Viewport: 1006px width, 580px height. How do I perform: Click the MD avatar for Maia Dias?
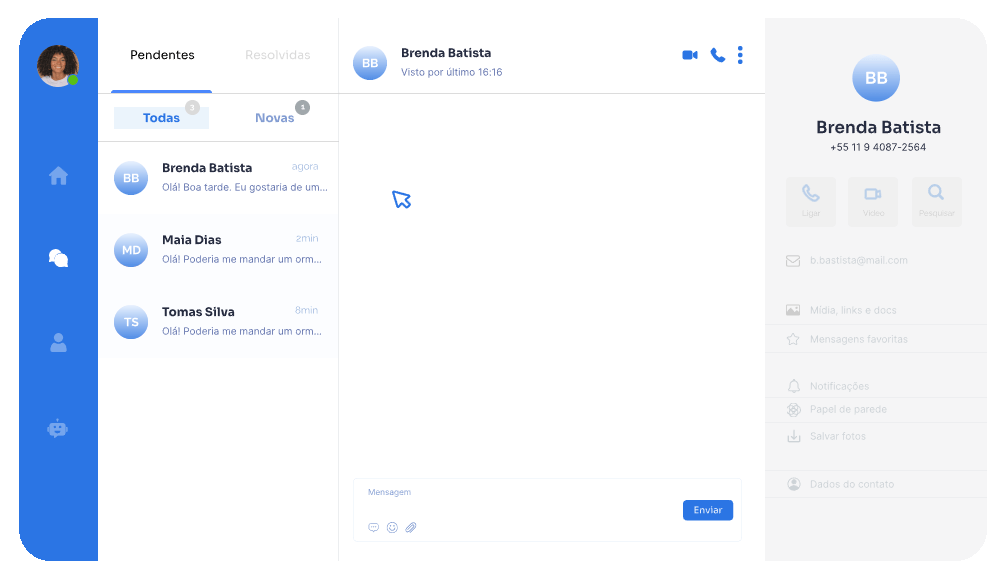point(131,250)
